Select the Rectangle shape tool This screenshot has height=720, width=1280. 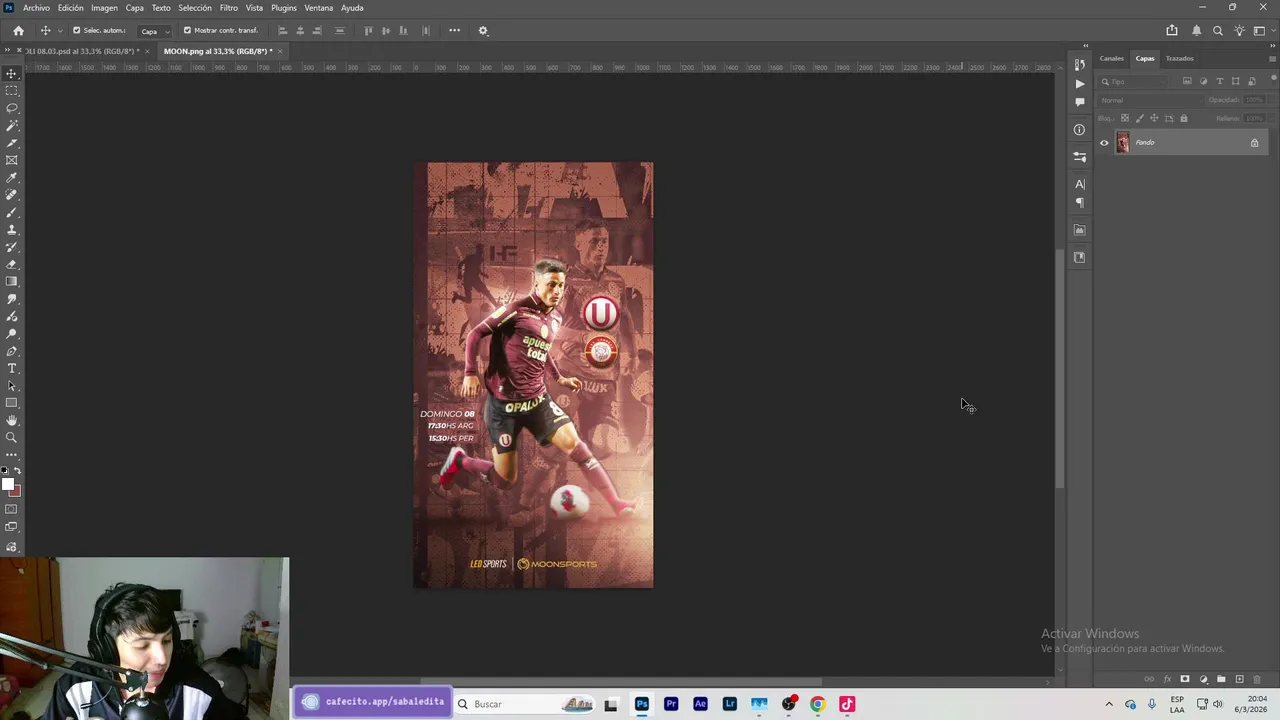[x=12, y=403]
